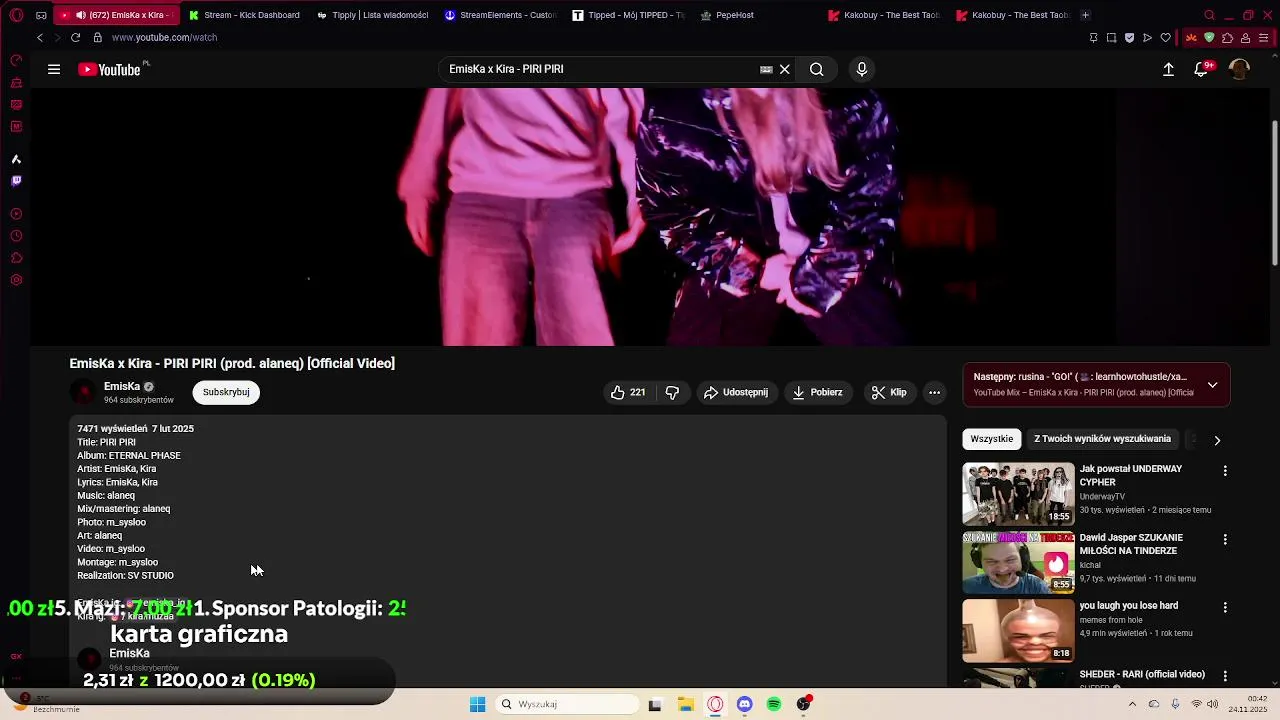
Task: Switch to Tipply Lista wiadomości tab
Action: [373, 15]
